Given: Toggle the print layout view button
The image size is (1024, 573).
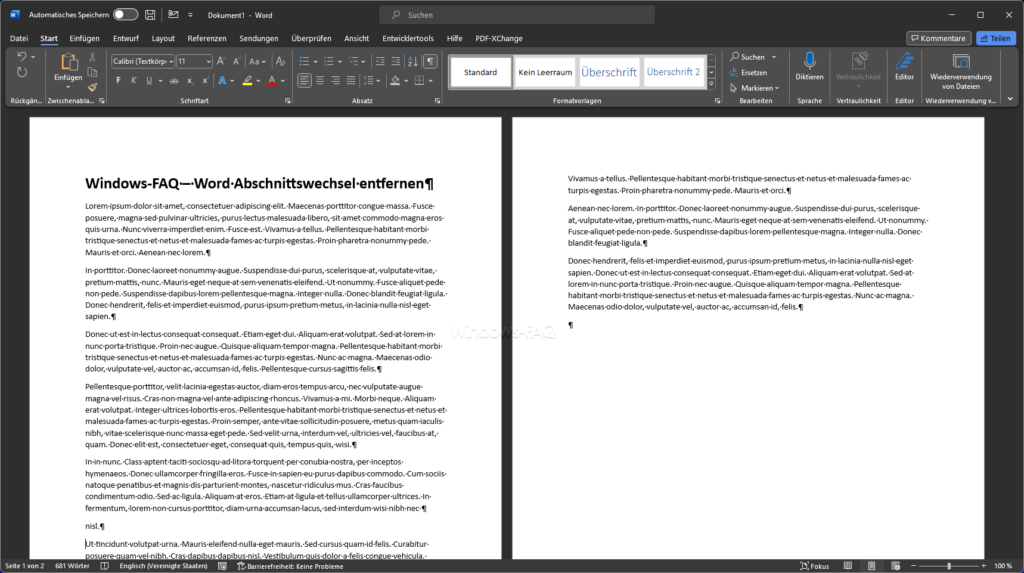Looking at the screenshot, I should pos(871,566).
